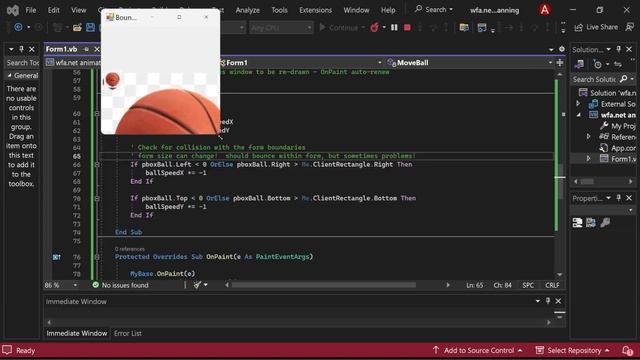Click the Navigate Backward arrow icon
Screen dimensions: 640x360
point(18,27)
